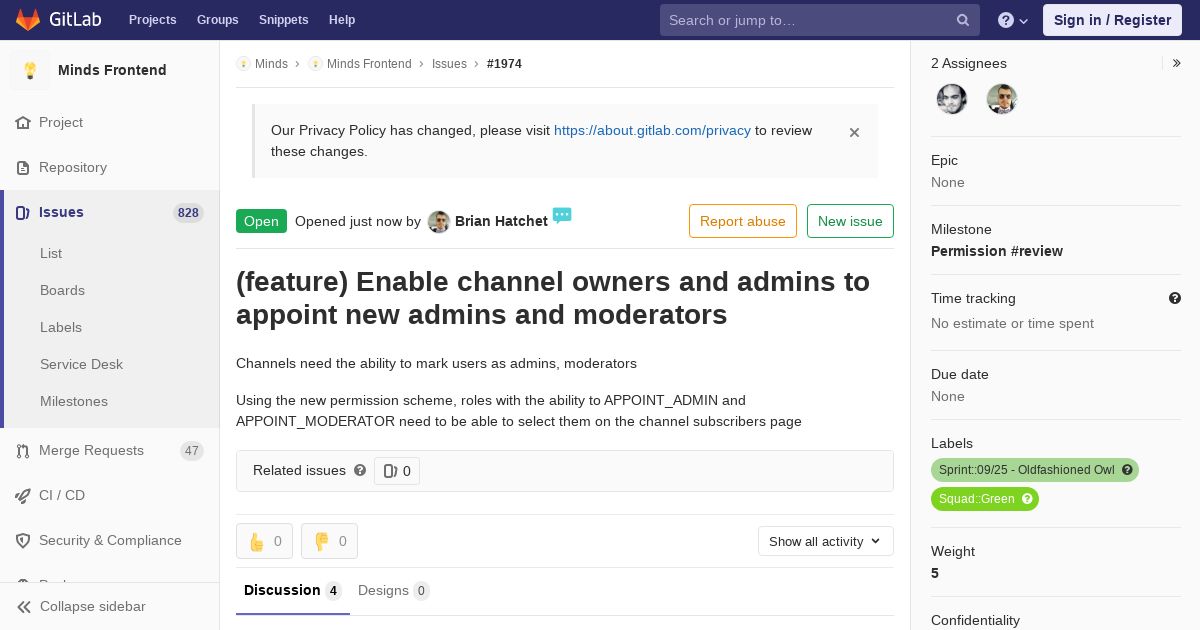Open the about.gitlab.com/privacy link
This screenshot has width=1200, height=630.
click(x=652, y=130)
